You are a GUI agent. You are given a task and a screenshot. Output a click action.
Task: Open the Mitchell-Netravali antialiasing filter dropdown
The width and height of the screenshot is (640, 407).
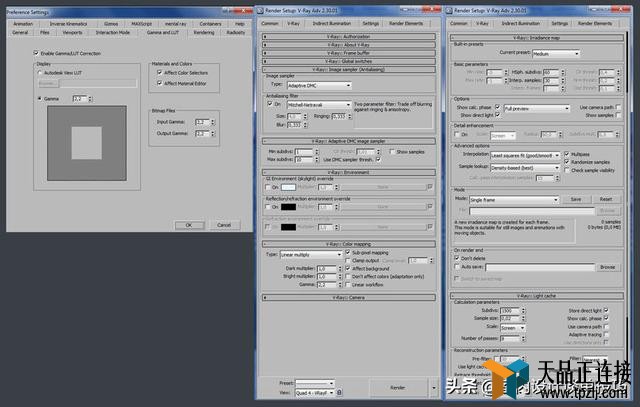[x=319, y=105]
